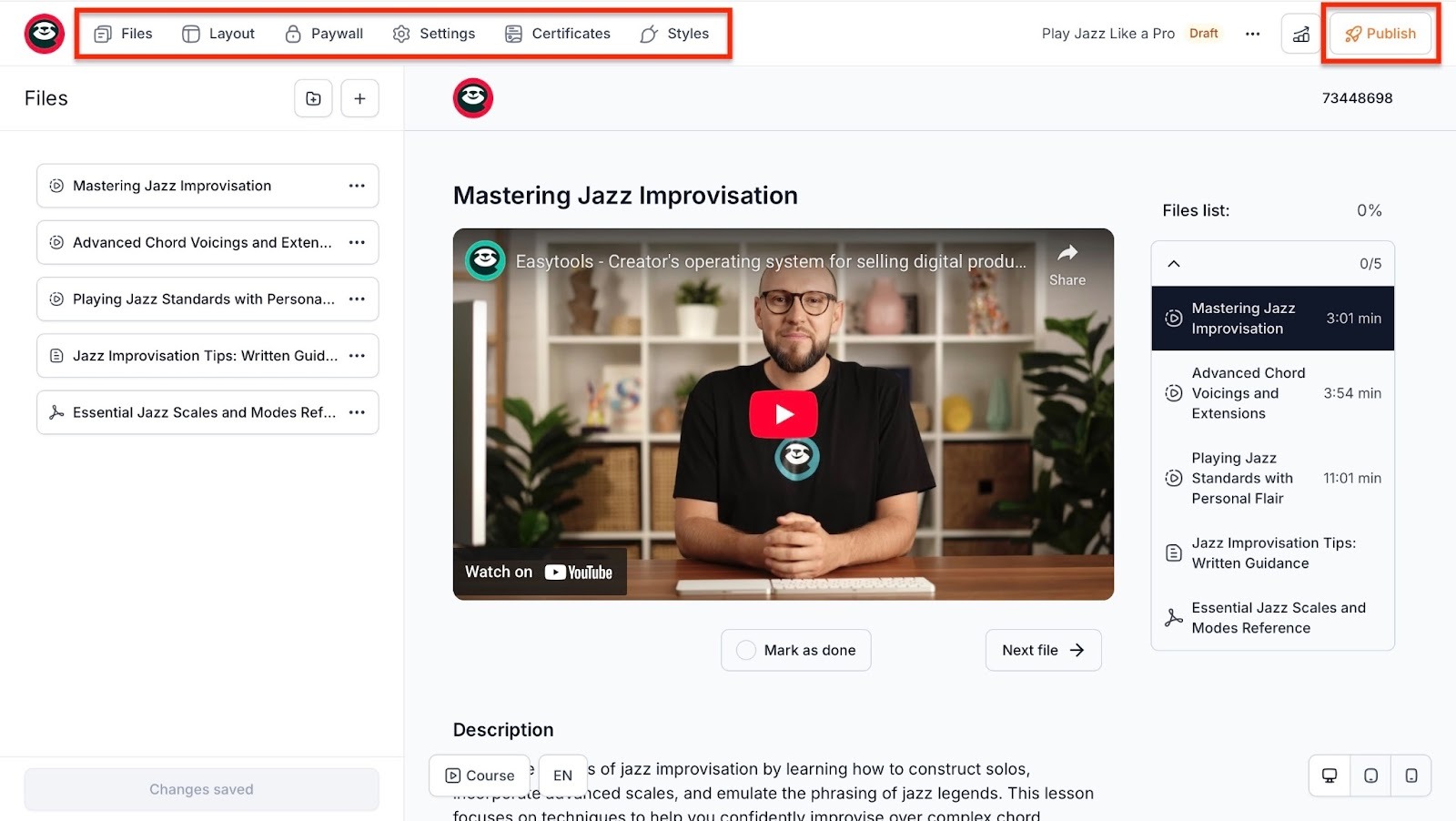Click the Course preview button
Image resolution: width=1456 pixels, height=821 pixels.
pos(480,775)
